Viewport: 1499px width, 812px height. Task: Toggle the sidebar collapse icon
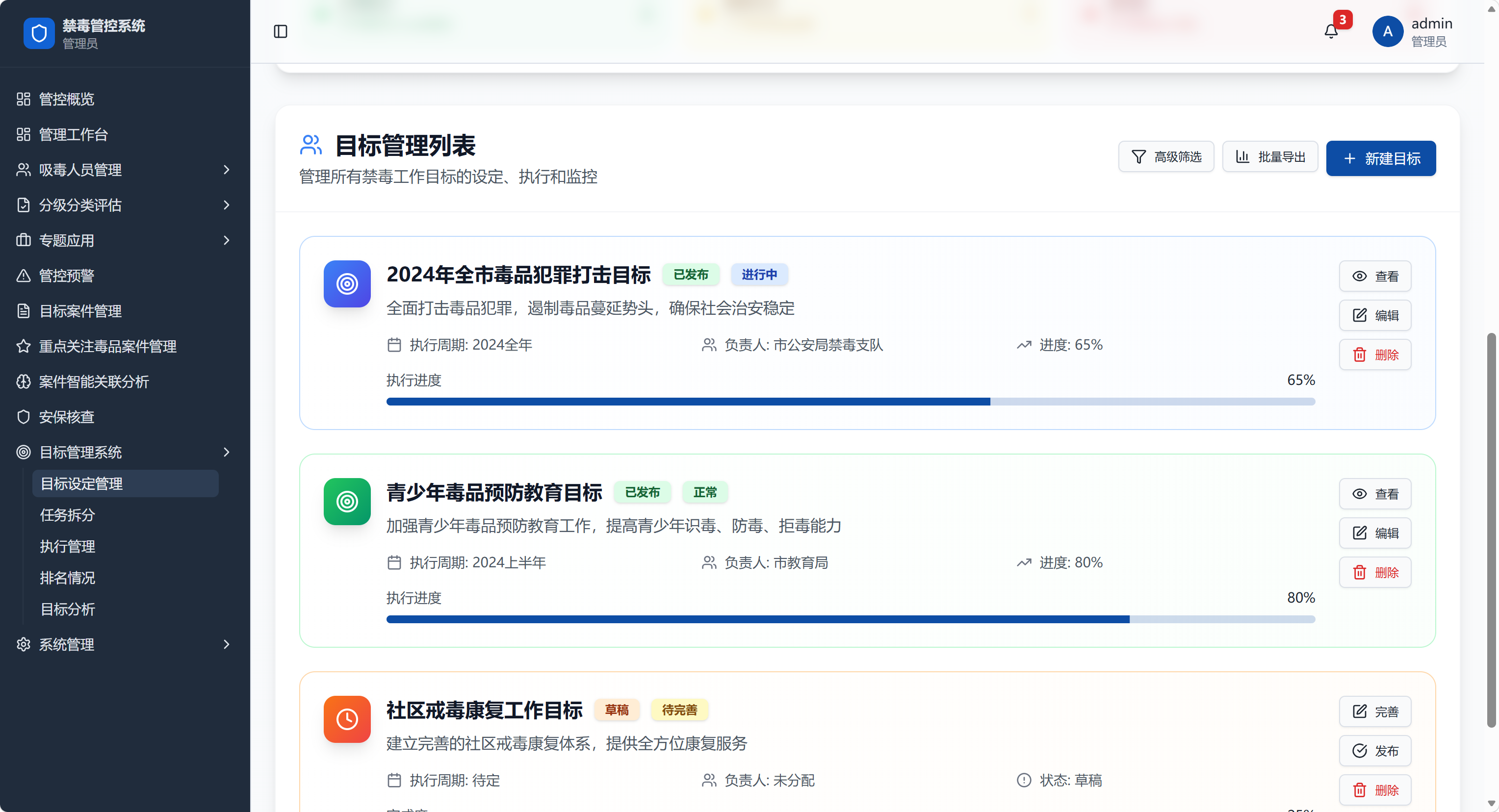(281, 31)
